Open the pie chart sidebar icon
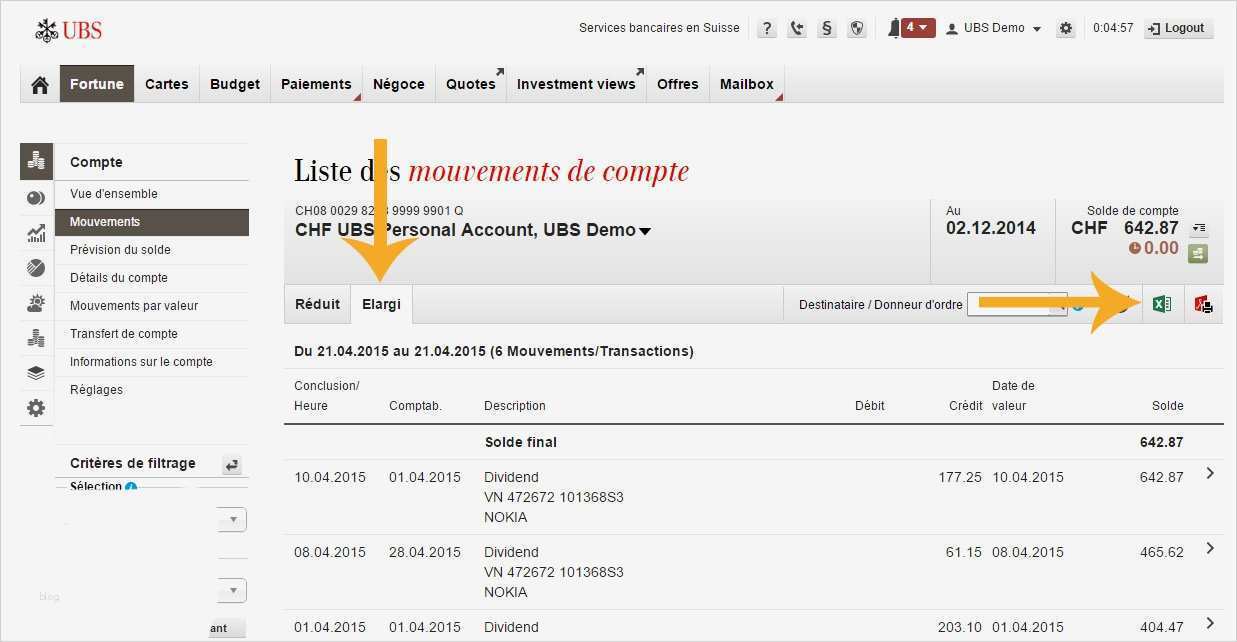 (x=36, y=198)
